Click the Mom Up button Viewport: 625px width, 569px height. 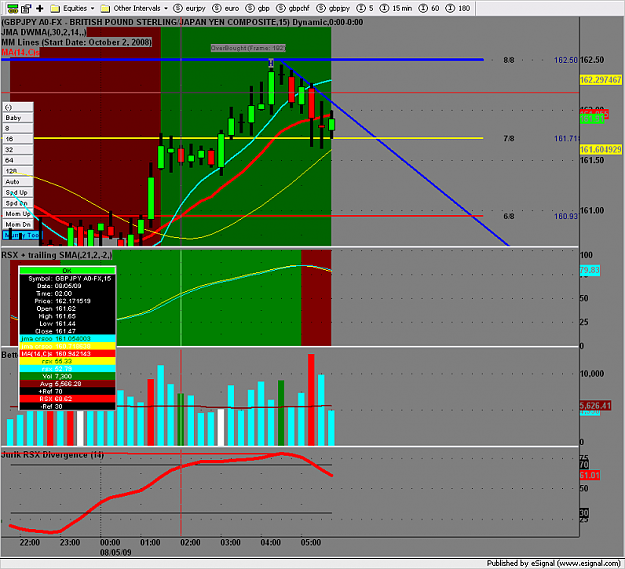pos(18,214)
